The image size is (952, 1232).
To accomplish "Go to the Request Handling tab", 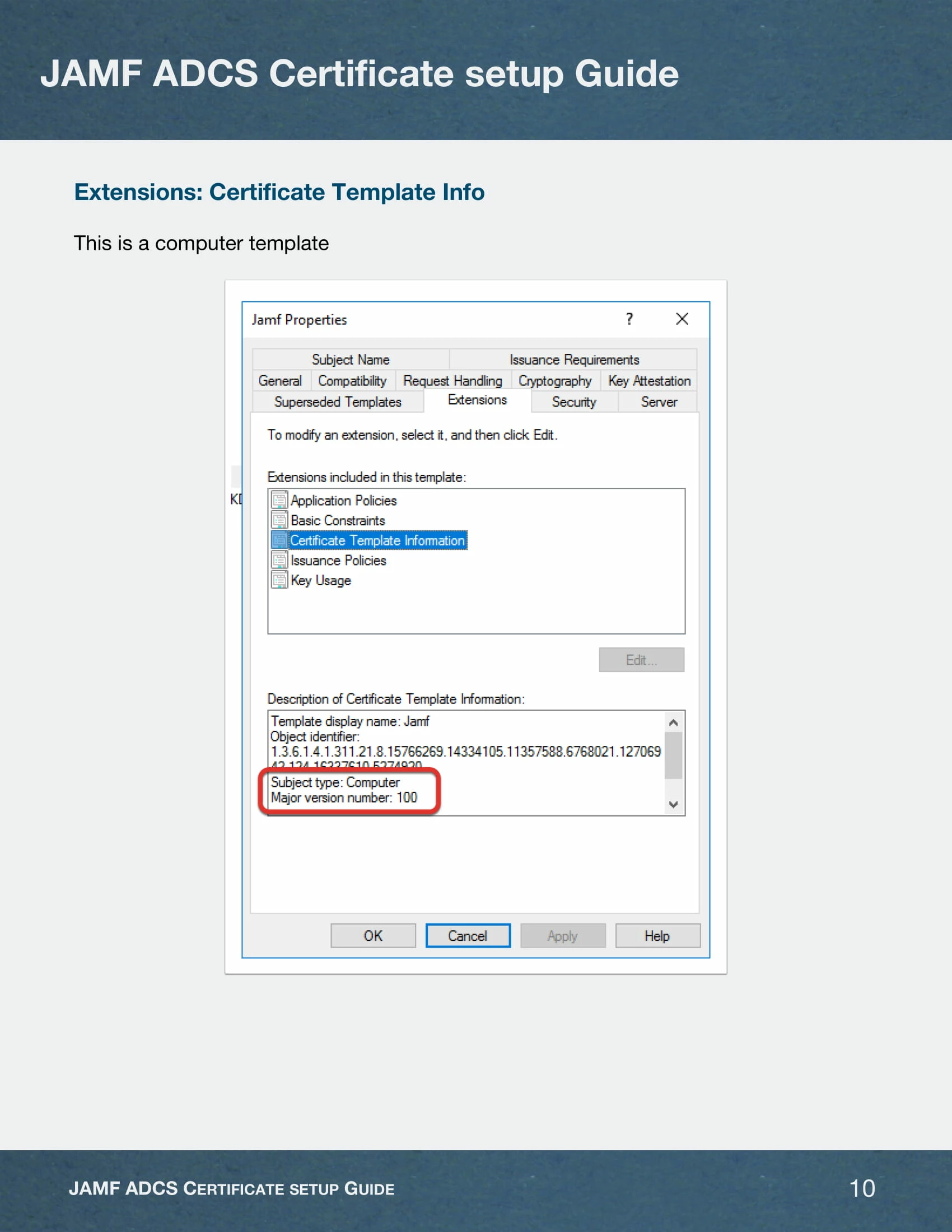I will click(x=453, y=381).
